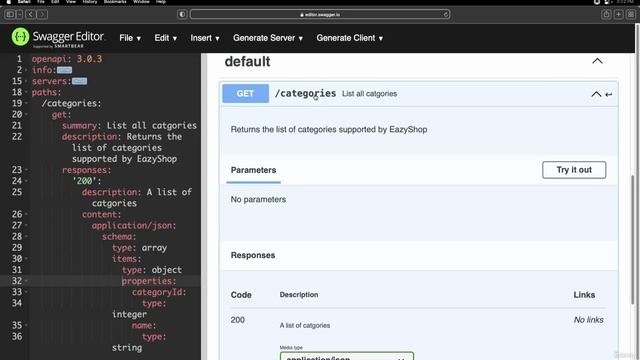This screenshot has height=360, width=640.
Task: Click the 'Returns the list of categories' description
Action: tap(329, 129)
